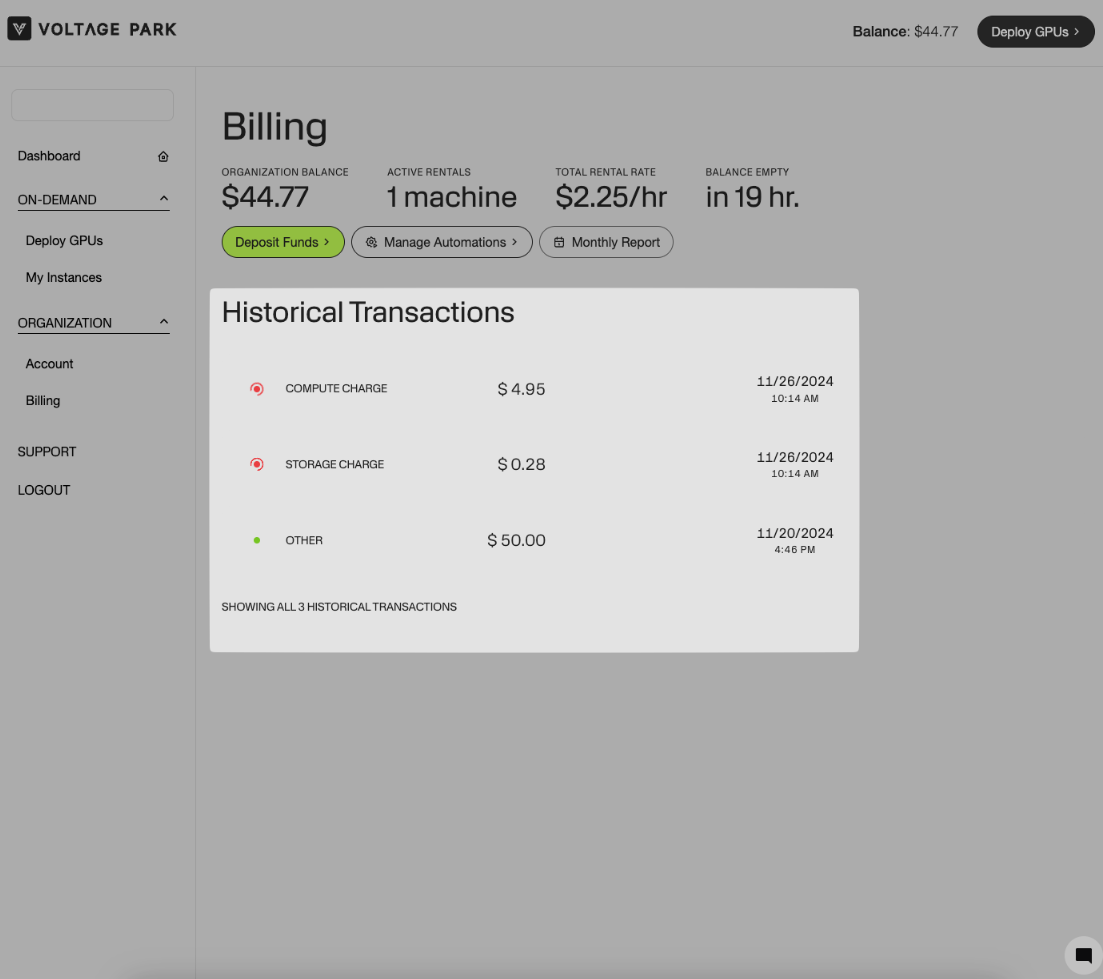Click the calendar icon on Monthly Report
Image resolution: width=1103 pixels, height=979 pixels.
click(559, 242)
